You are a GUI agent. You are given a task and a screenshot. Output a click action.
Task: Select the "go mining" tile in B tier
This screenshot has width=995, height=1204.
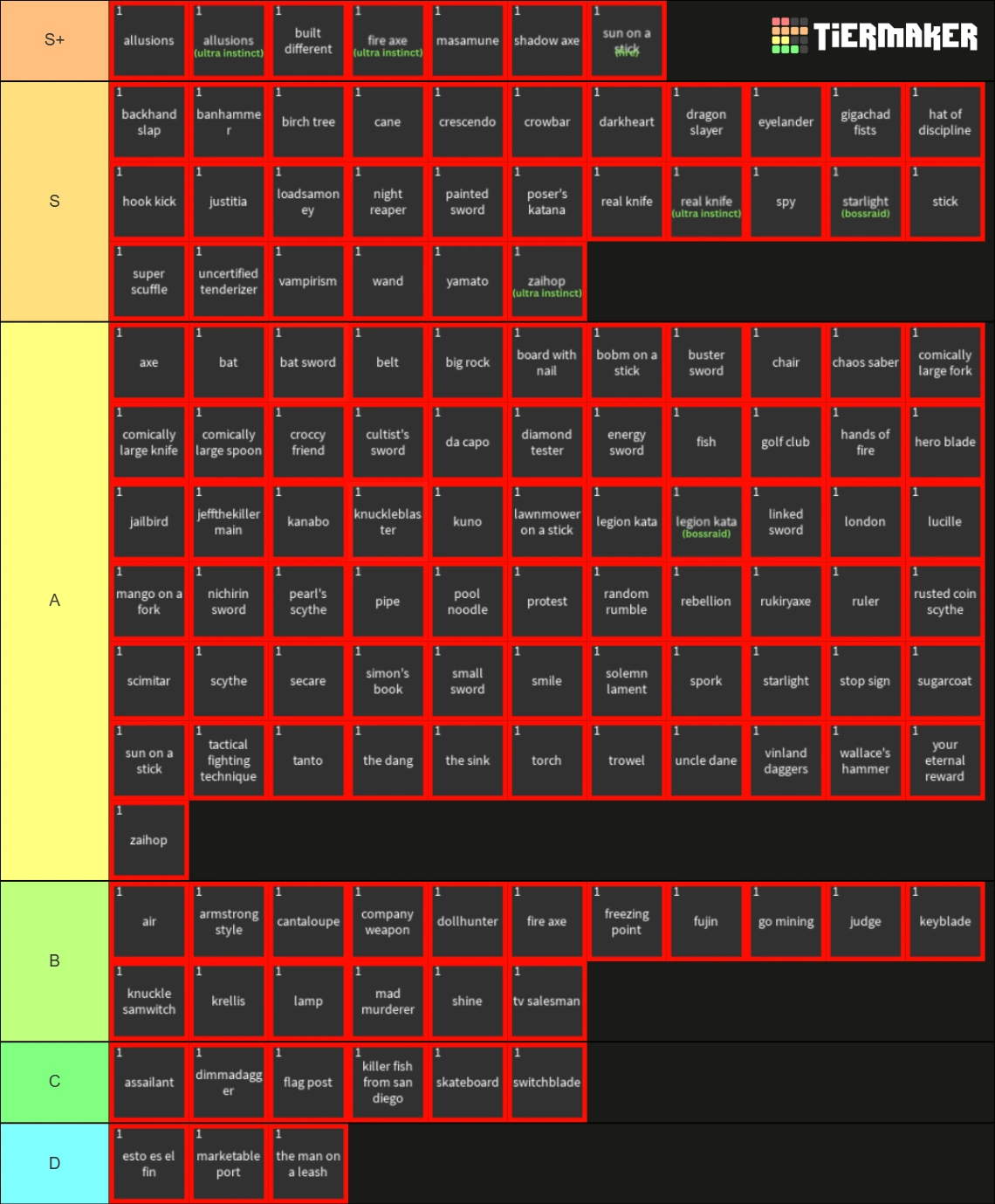click(x=786, y=920)
